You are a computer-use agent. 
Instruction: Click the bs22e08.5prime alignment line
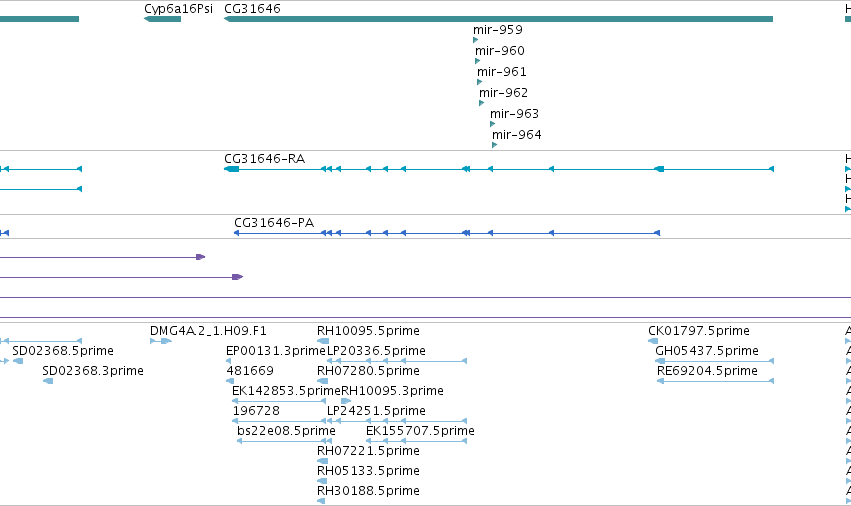[284, 441]
